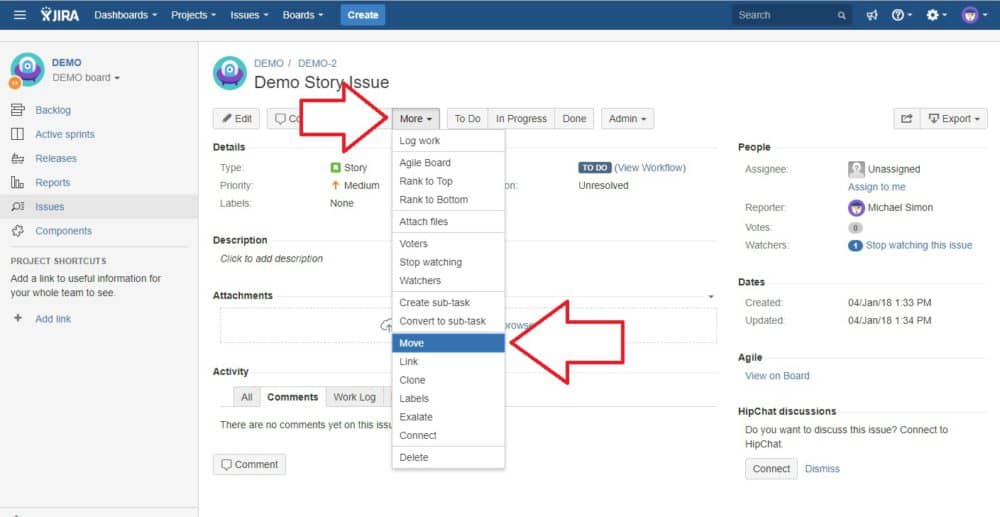This screenshot has width=1000, height=517.
Task: Click the DEMO-2 breadcrumb link
Action: (317, 63)
